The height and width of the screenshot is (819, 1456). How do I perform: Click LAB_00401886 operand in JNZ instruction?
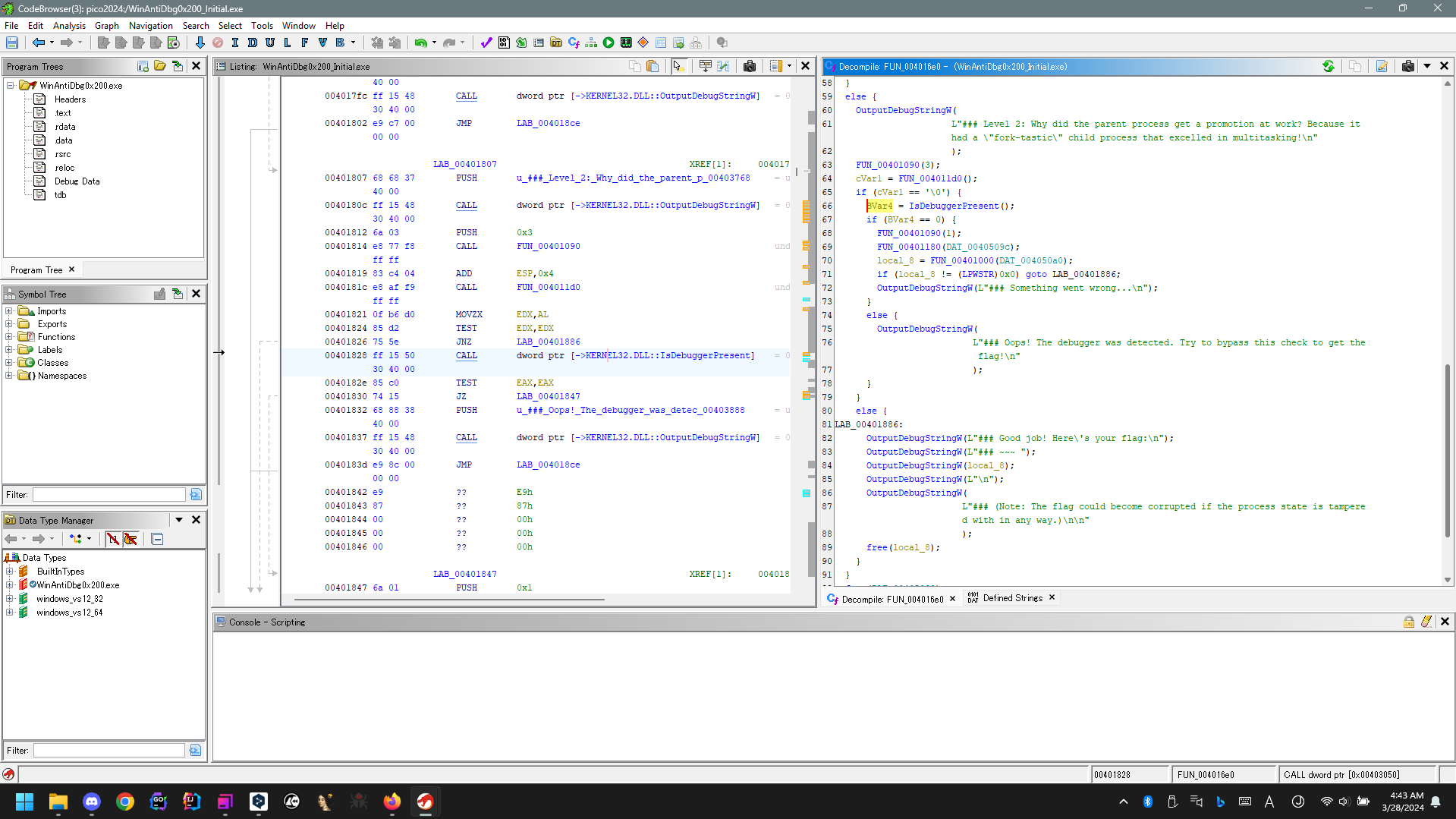pyautogui.click(x=548, y=342)
